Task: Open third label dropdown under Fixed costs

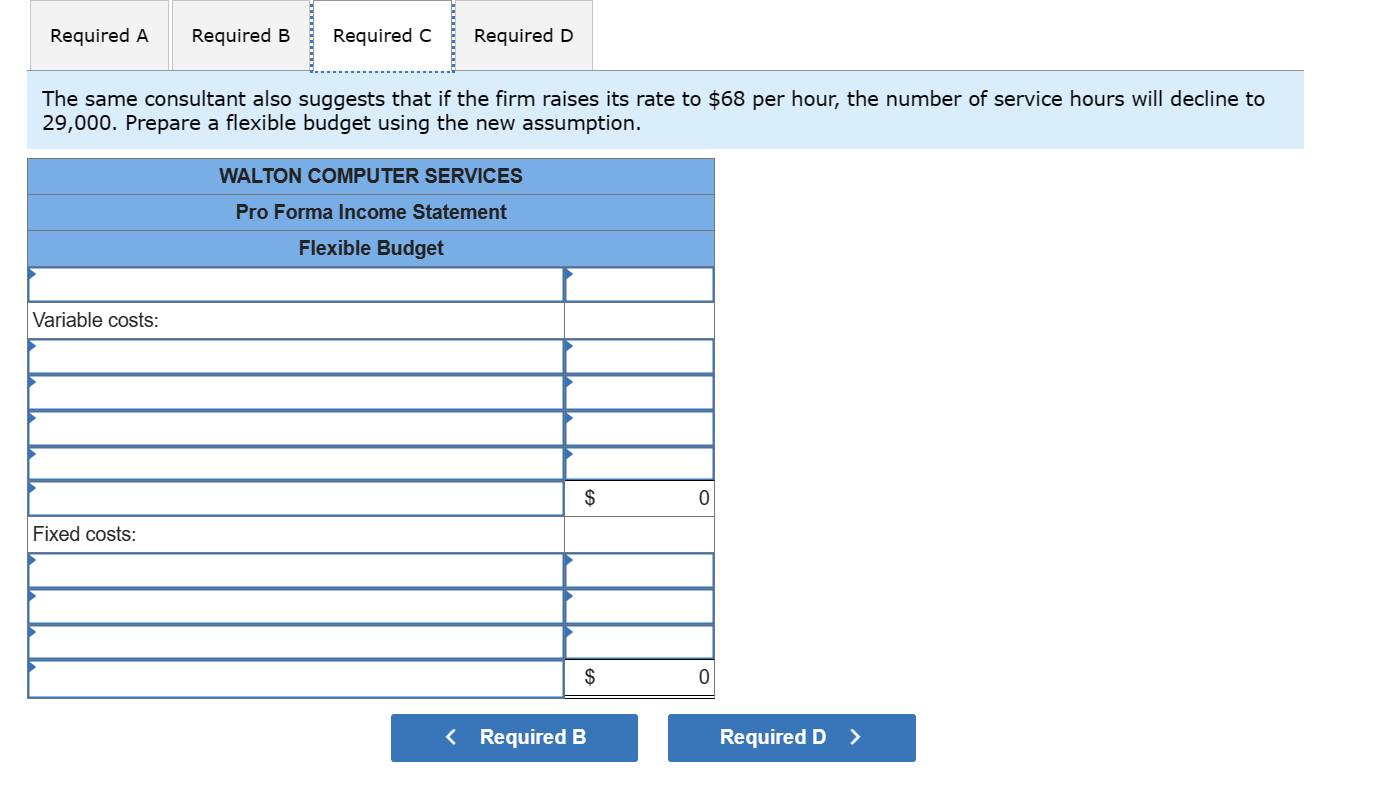Action: point(296,642)
